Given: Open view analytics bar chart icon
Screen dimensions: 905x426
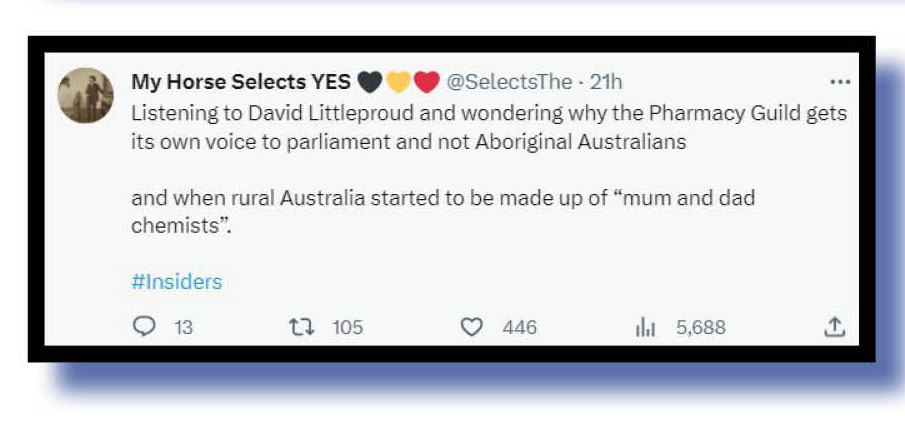Looking at the screenshot, I should tap(645, 327).
